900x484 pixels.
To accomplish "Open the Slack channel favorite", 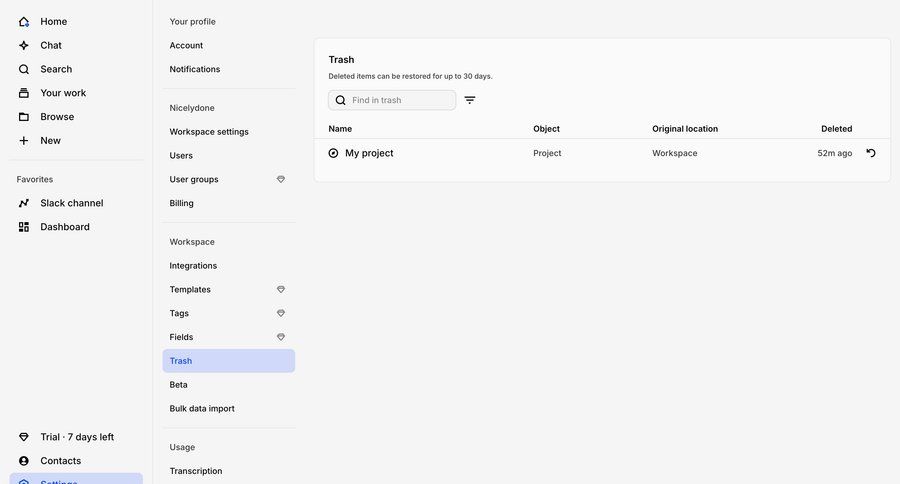I will (71, 203).
